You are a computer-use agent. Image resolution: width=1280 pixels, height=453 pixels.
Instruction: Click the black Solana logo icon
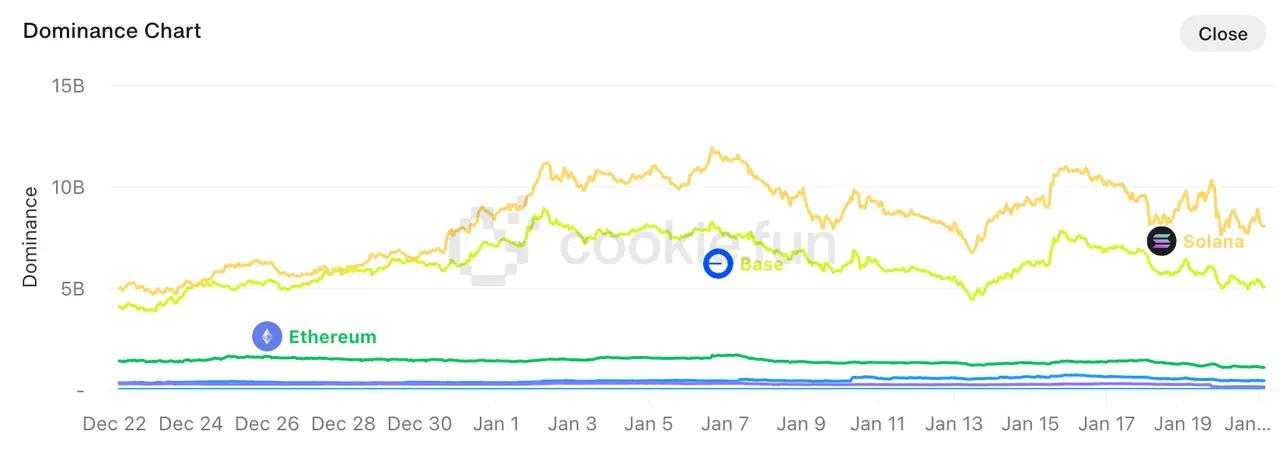pos(1161,241)
